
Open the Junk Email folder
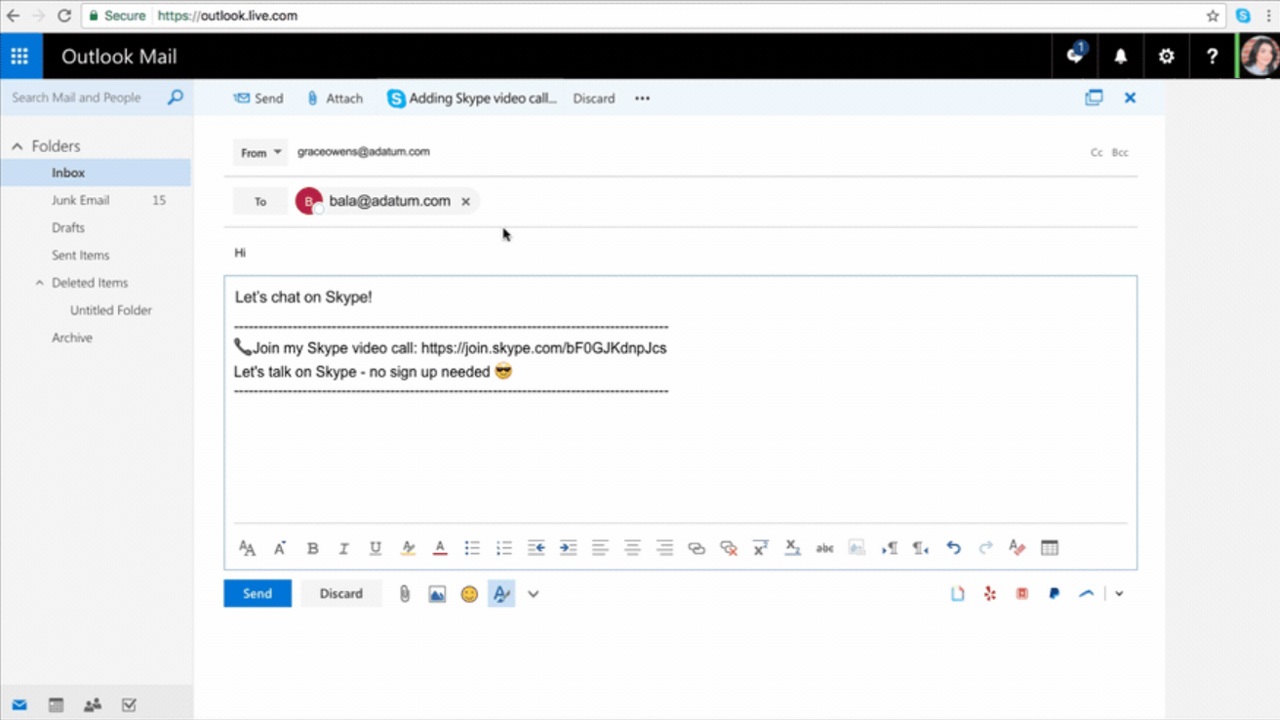click(x=80, y=200)
